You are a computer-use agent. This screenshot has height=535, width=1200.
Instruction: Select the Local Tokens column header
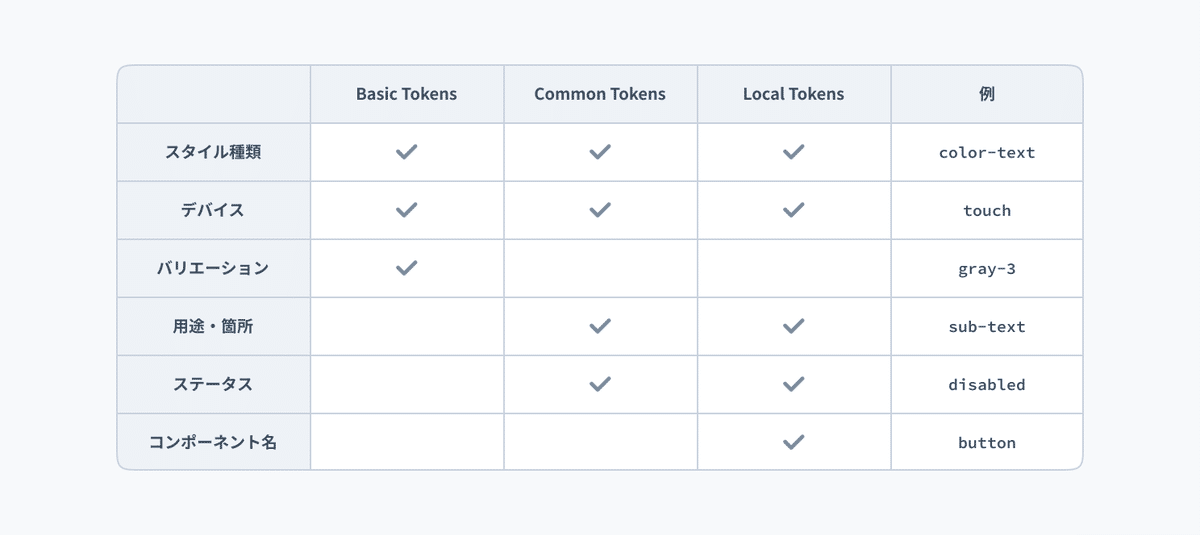(x=793, y=94)
